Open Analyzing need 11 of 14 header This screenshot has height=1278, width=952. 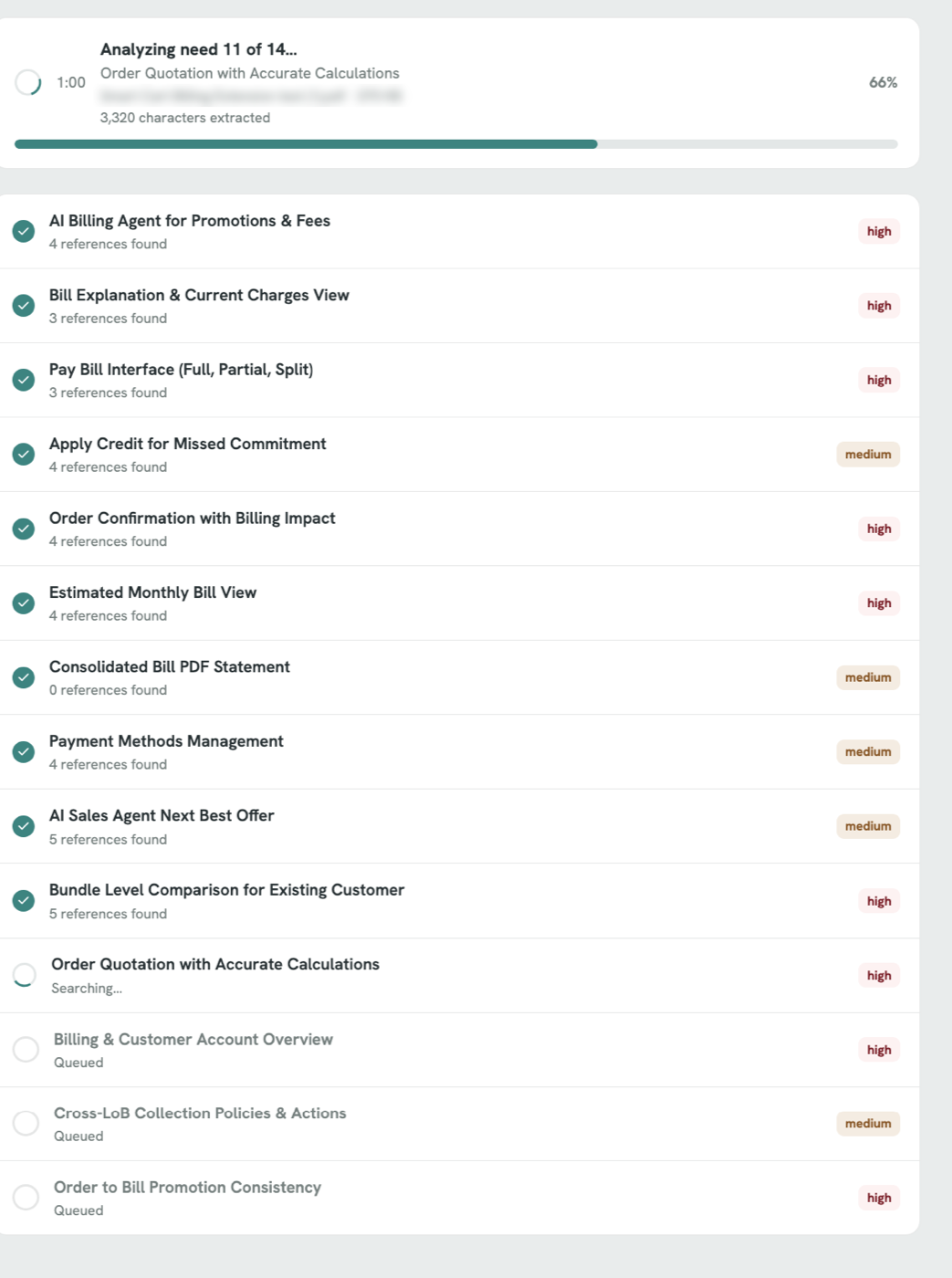198,49
